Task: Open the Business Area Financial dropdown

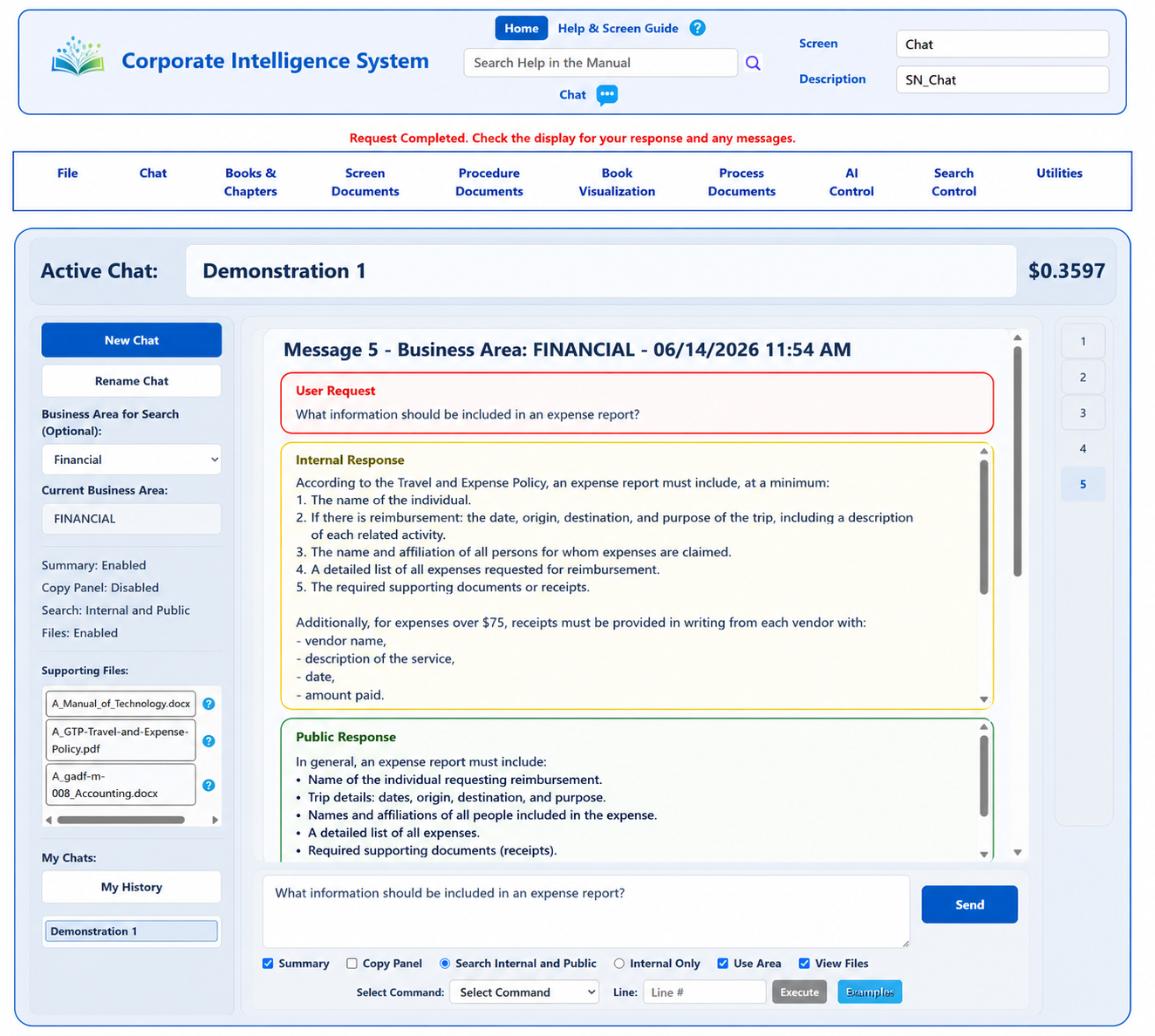Action: [132, 460]
